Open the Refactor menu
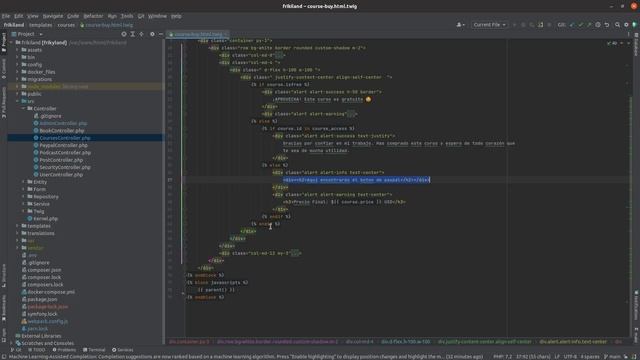The height and width of the screenshot is (360, 640). [x=93, y=16]
